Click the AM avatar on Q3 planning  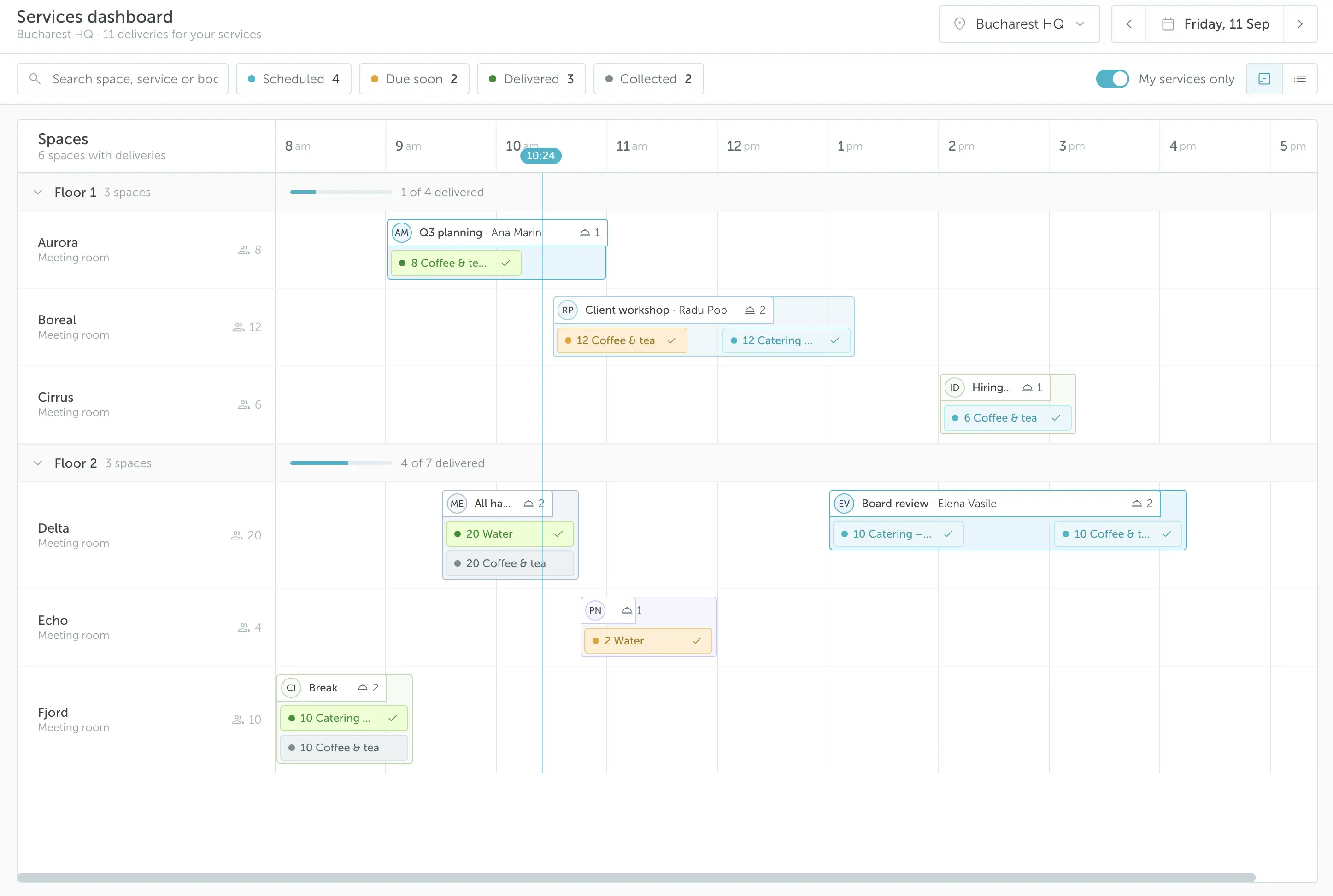click(402, 233)
